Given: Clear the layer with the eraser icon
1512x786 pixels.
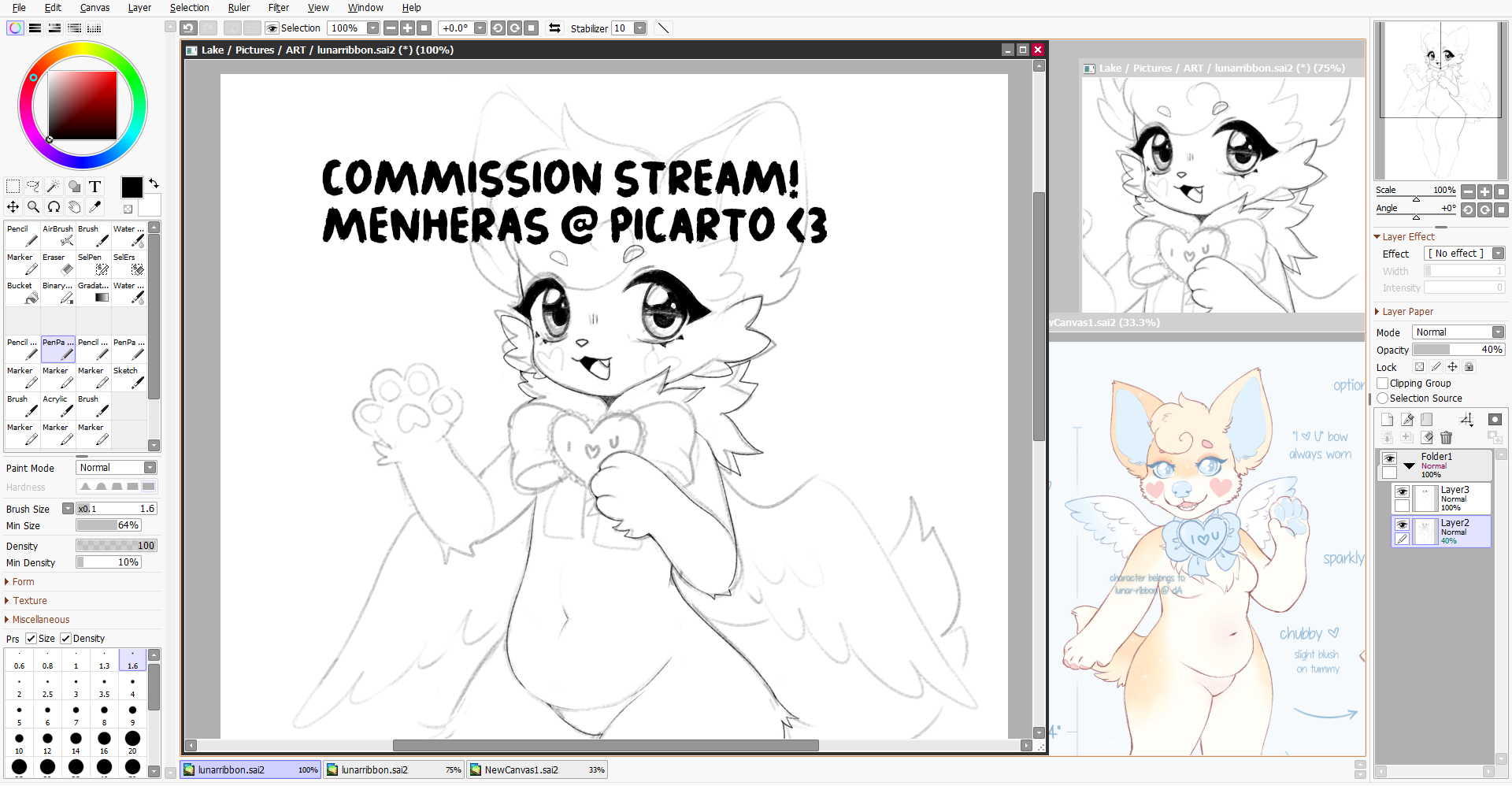Looking at the screenshot, I should pyautogui.click(x=1427, y=438).
